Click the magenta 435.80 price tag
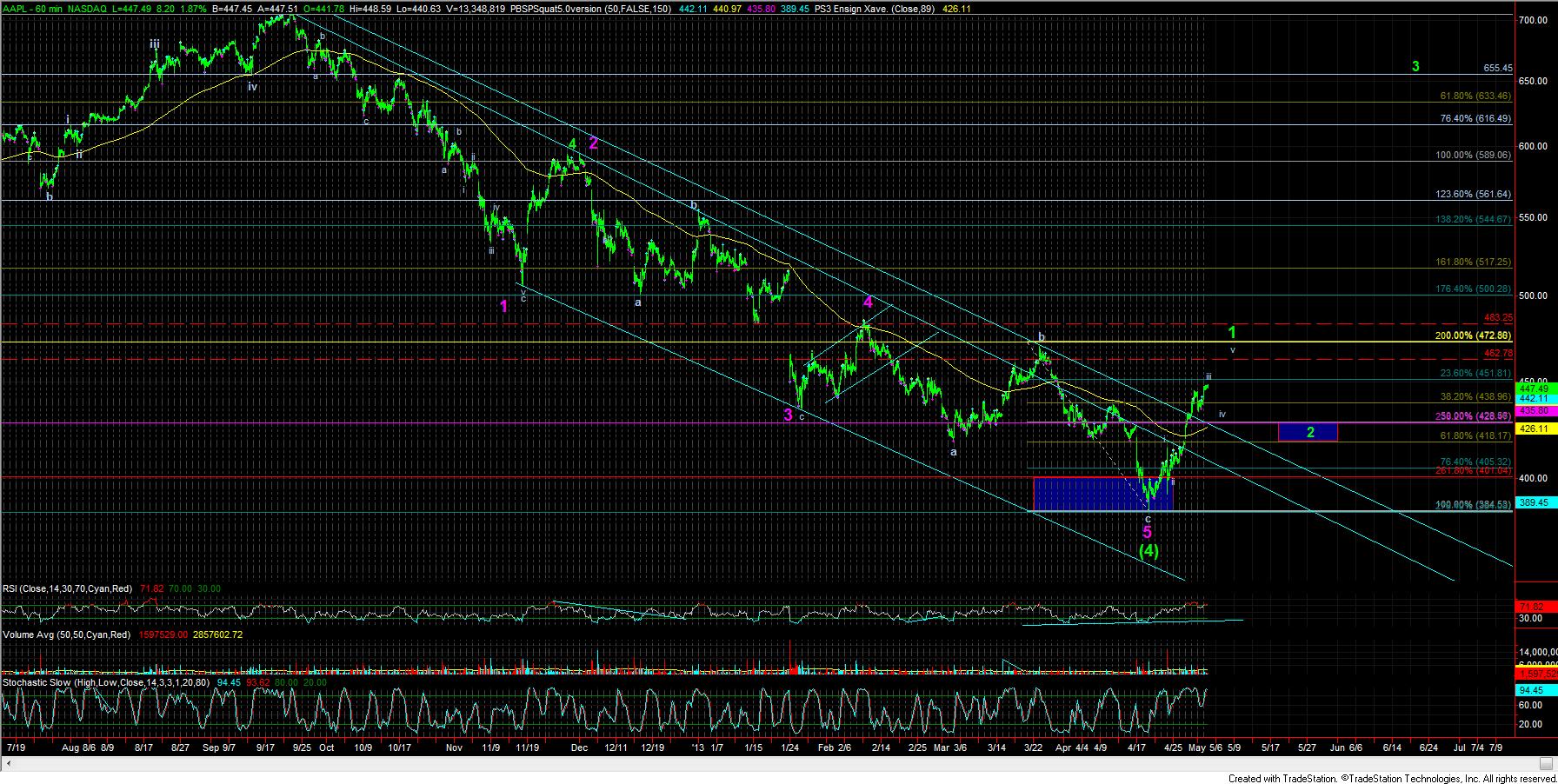 pyautogui.click(x=1534, y=410)
